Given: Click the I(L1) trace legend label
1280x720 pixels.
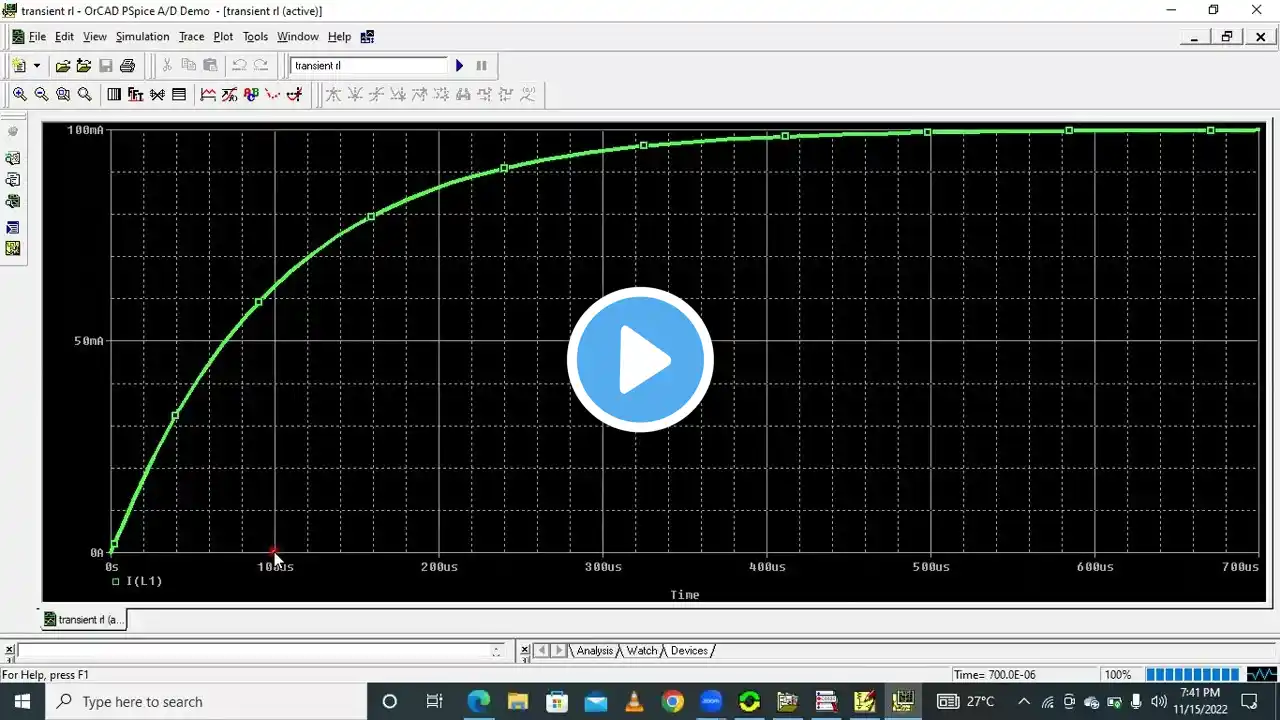Looking at the screenshot, I should (144, 581).
